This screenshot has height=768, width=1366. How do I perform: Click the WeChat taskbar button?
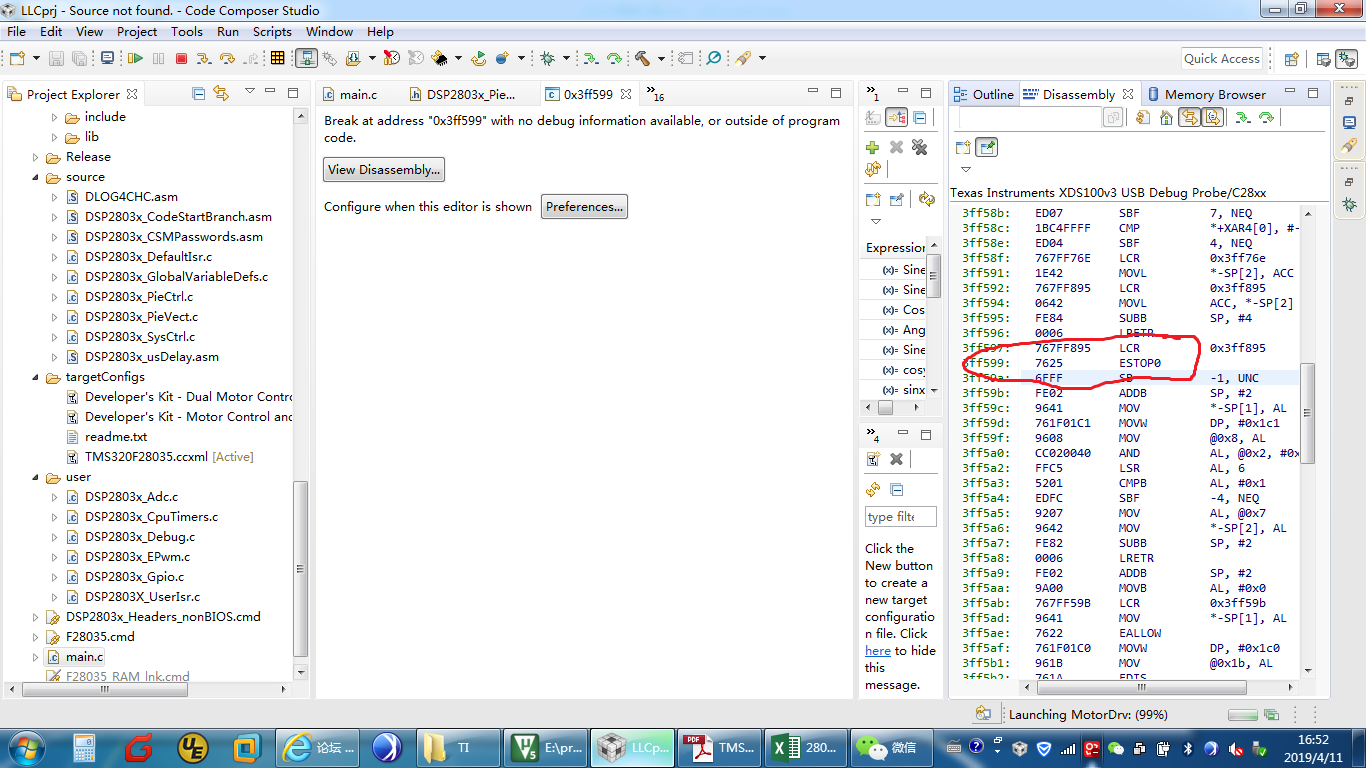click(893, 747)
